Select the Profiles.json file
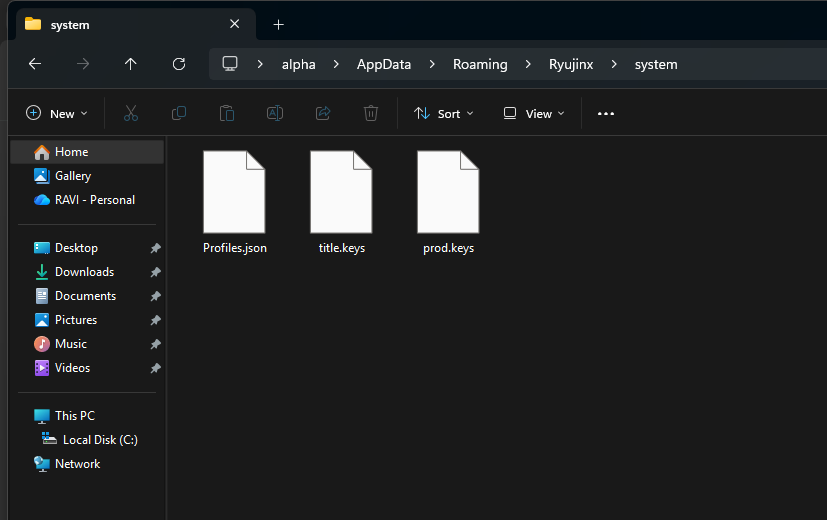The width and height of the screenshot is (827, 520). pyautogui.click(x=235, y=203)
